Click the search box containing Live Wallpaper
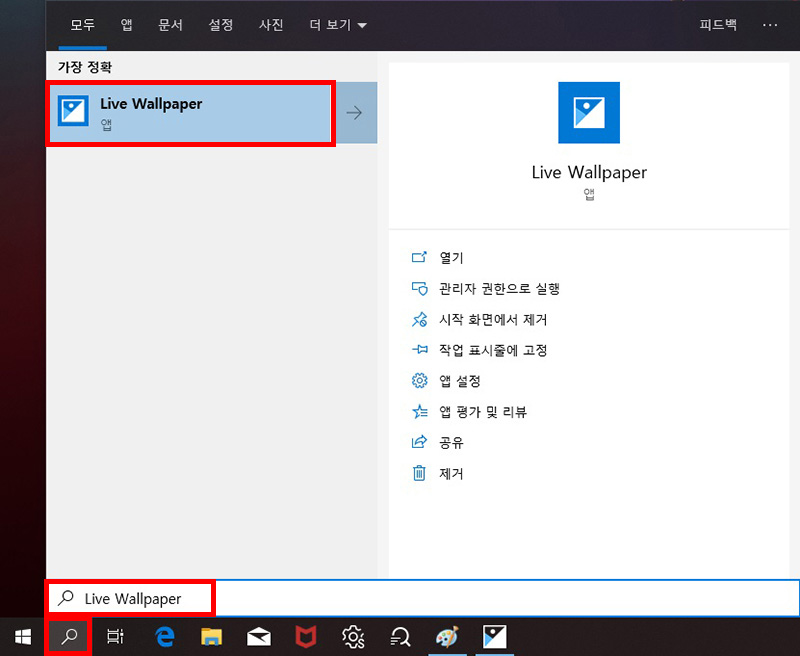 tap(422, 598)
